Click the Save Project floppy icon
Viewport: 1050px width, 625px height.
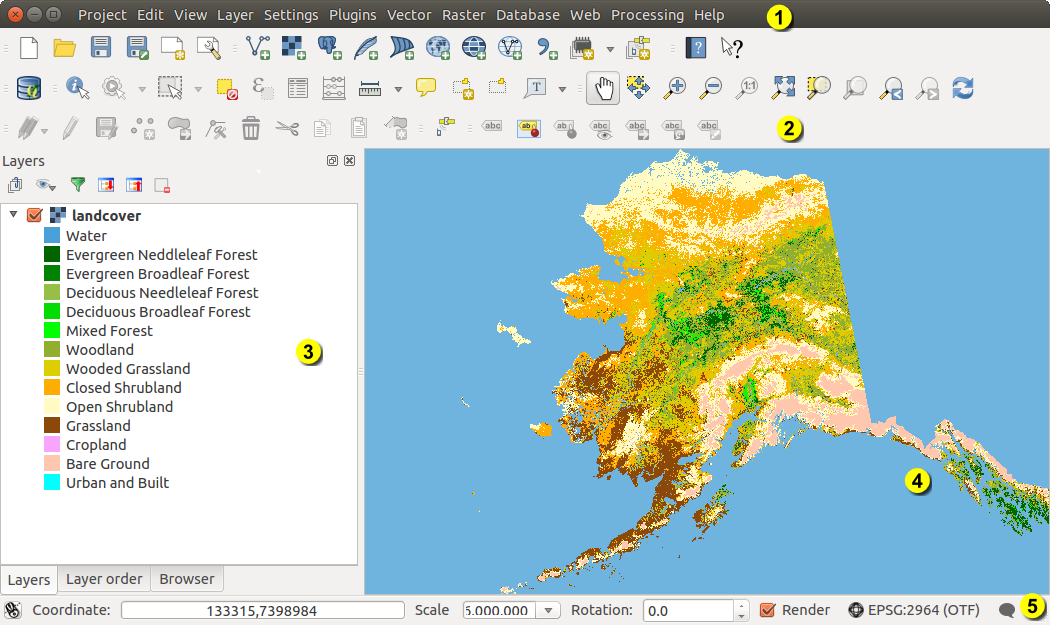point(101,47)
